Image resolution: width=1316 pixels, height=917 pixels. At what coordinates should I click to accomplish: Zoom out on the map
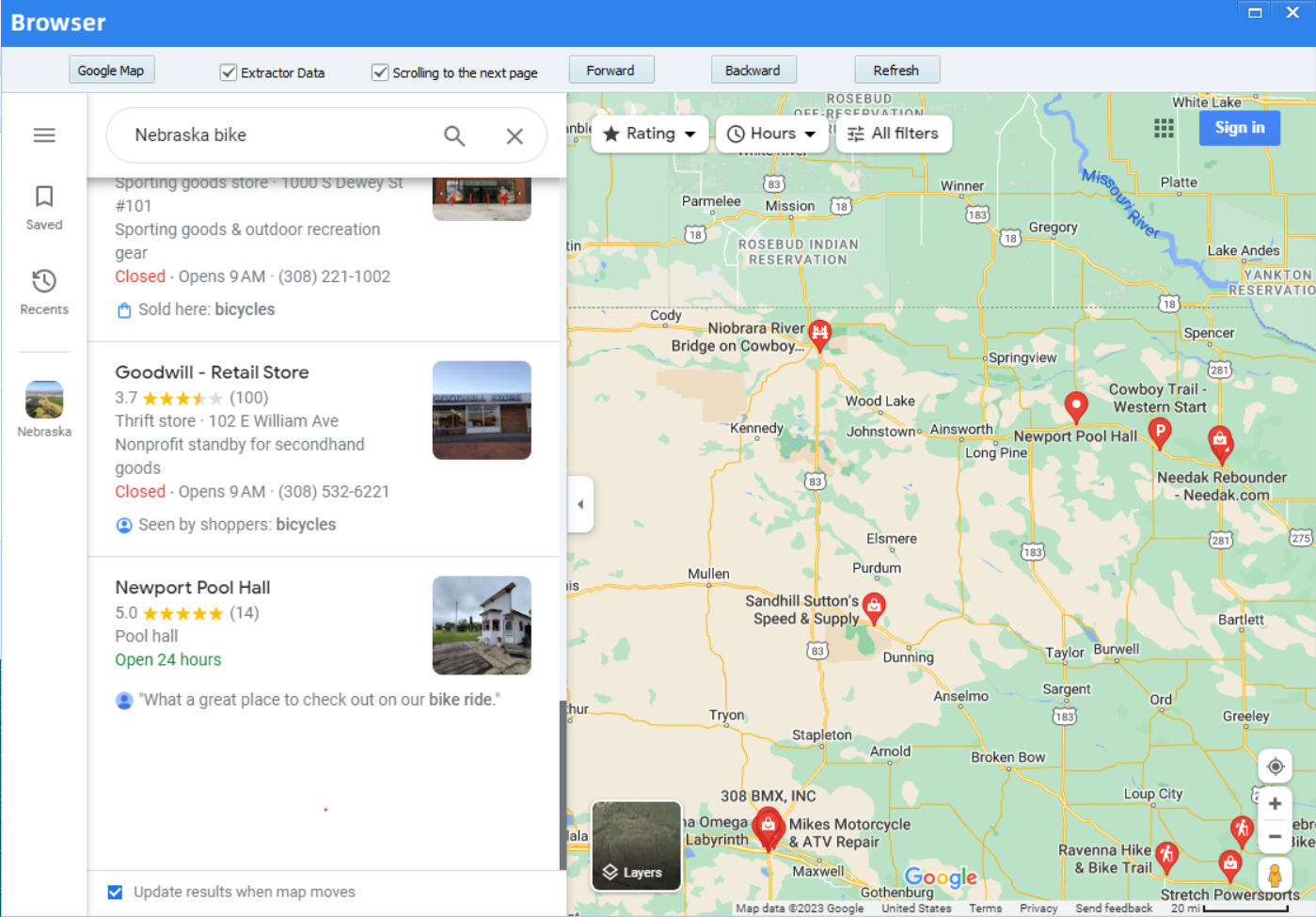(x=1275, y=836)
